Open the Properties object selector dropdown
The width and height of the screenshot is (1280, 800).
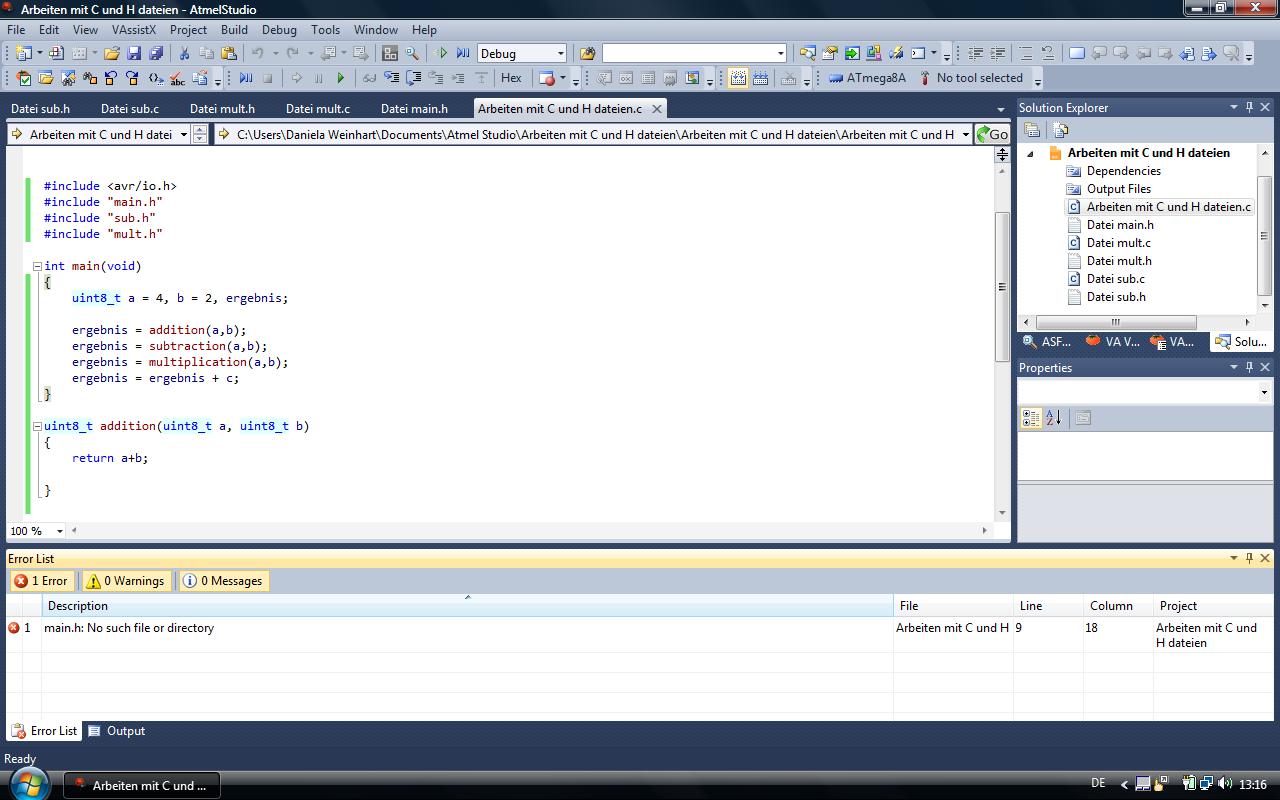coord(1264,393)
